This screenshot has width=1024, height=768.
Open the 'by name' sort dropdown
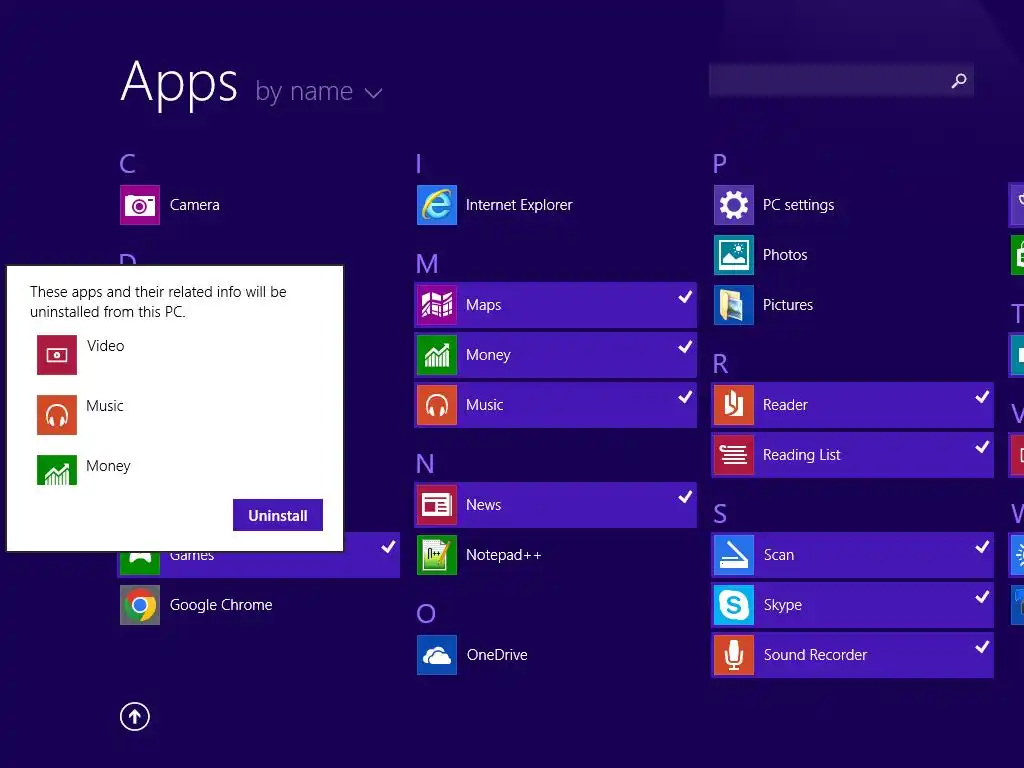pyautogui.click(x=319, y=92)
